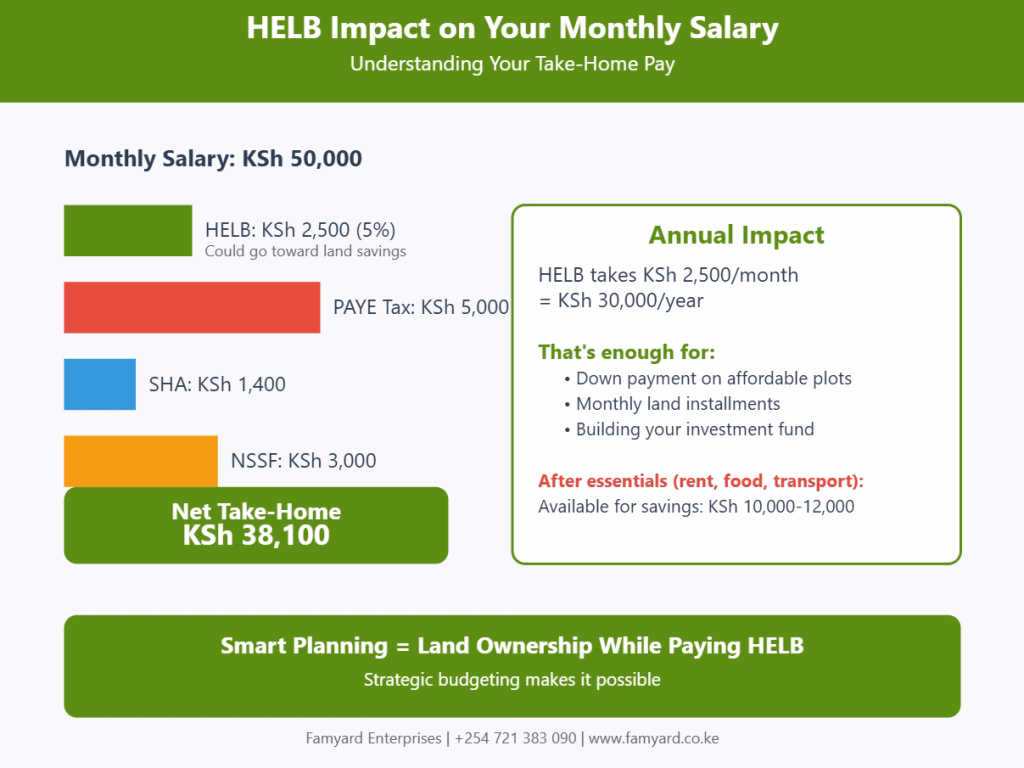Select the HELB Impact main title
This screenshot has width=1024, height=768.
click(512, 28)
